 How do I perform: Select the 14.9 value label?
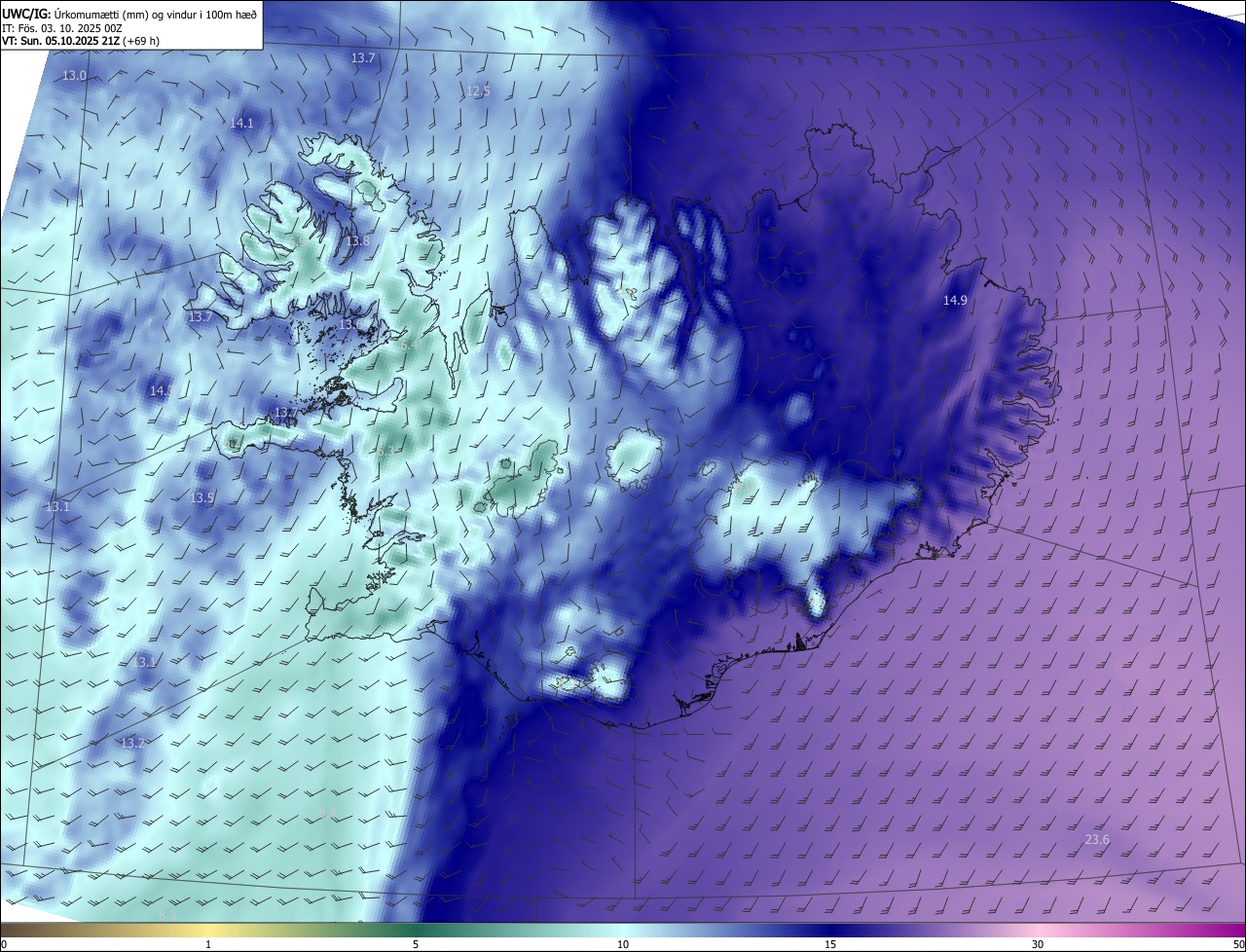pyautogui.click(x=955, y=301)
